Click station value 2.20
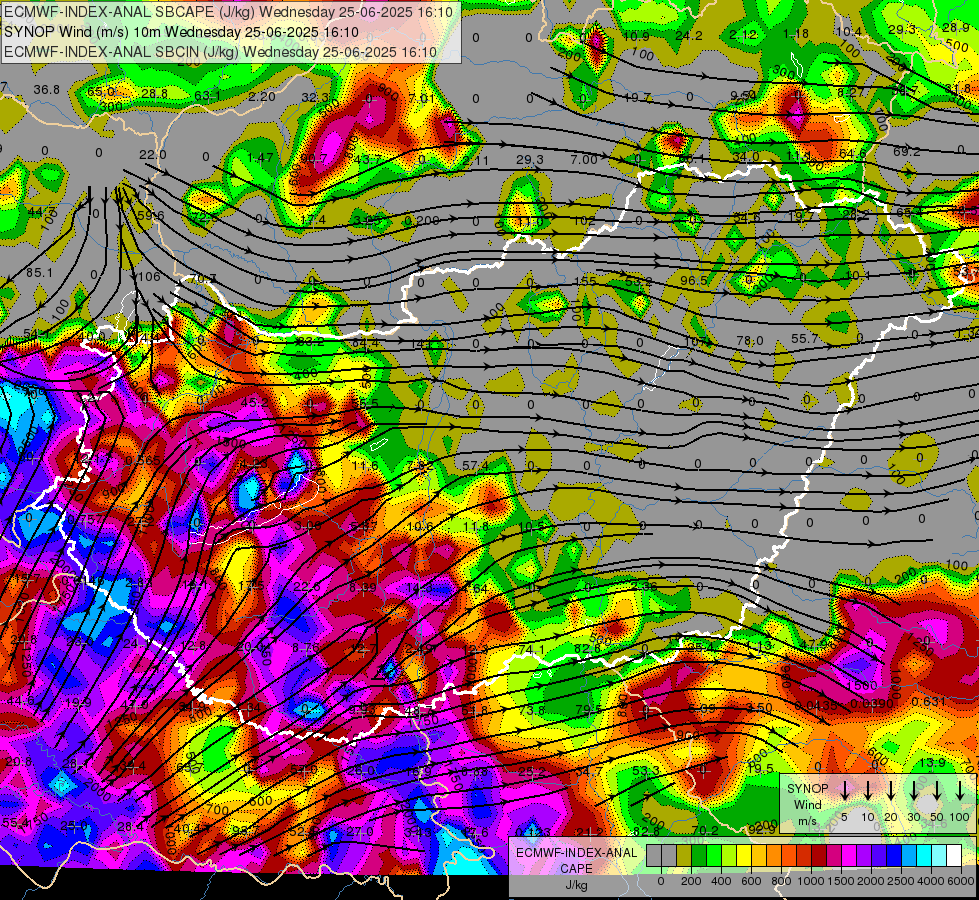The width and height of the screenshot is (979, 900). (262, 96)
